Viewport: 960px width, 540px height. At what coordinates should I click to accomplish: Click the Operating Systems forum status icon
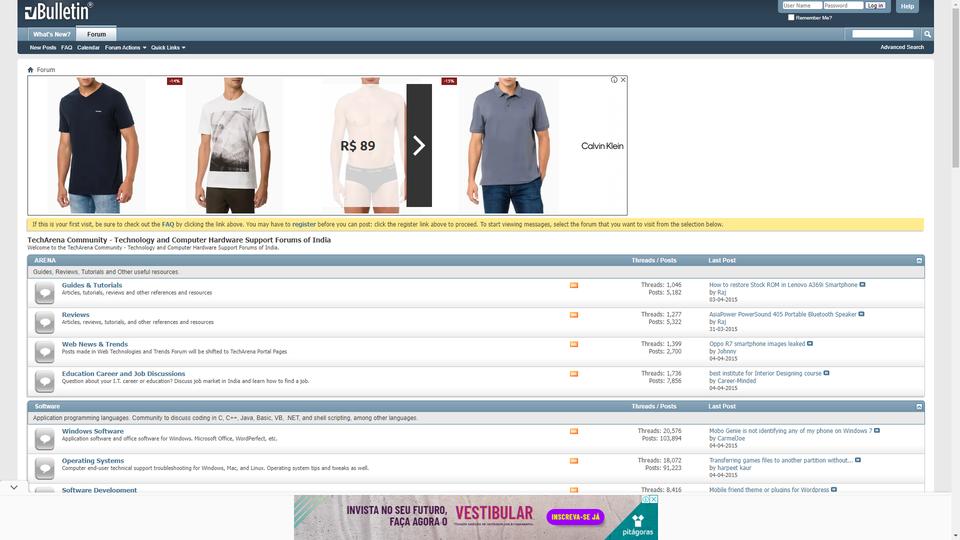pyautogui.click(x=44, y=468)
